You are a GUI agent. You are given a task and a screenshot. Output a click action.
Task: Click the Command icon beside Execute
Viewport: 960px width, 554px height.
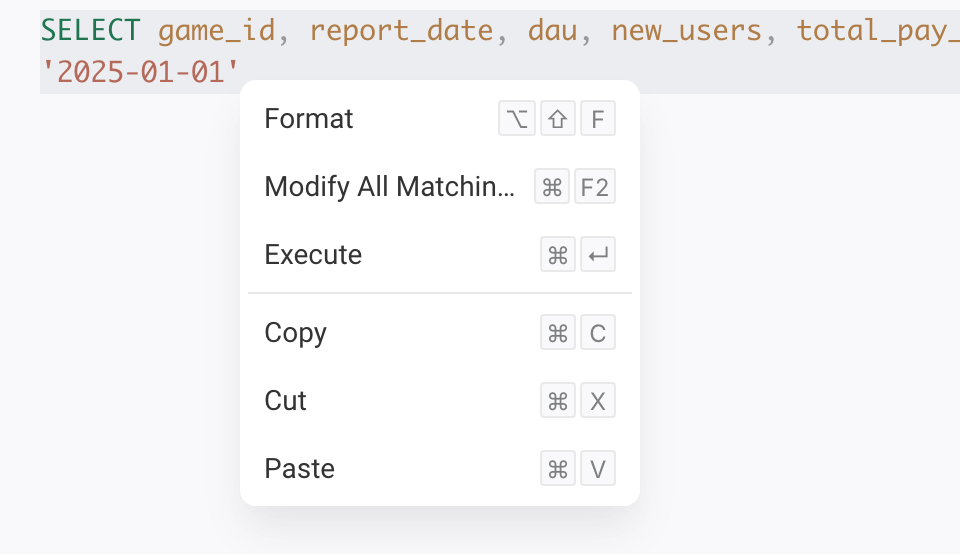[558, 255]
